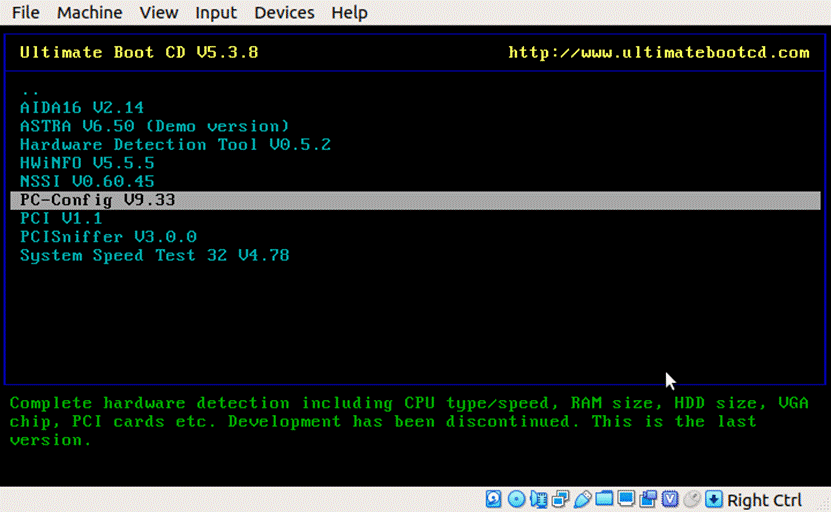Image resolution: width=831 pixels, height=512 pixels.
Task: Select AIDA16 V2.14 entry
Action: 82,108
